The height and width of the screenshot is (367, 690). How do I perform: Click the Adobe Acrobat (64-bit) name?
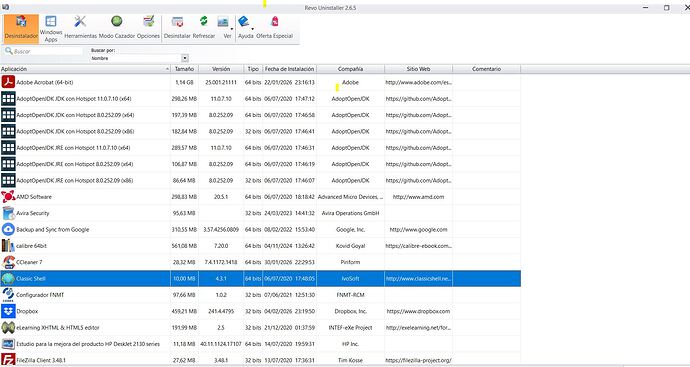click(44, 82)
